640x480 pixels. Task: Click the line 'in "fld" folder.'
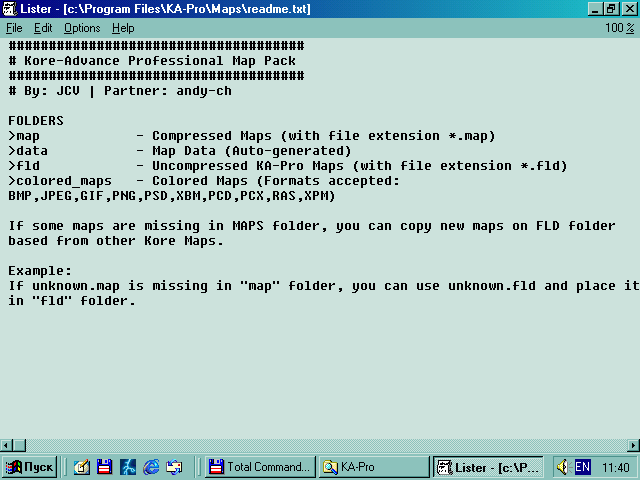pos(72,301)
